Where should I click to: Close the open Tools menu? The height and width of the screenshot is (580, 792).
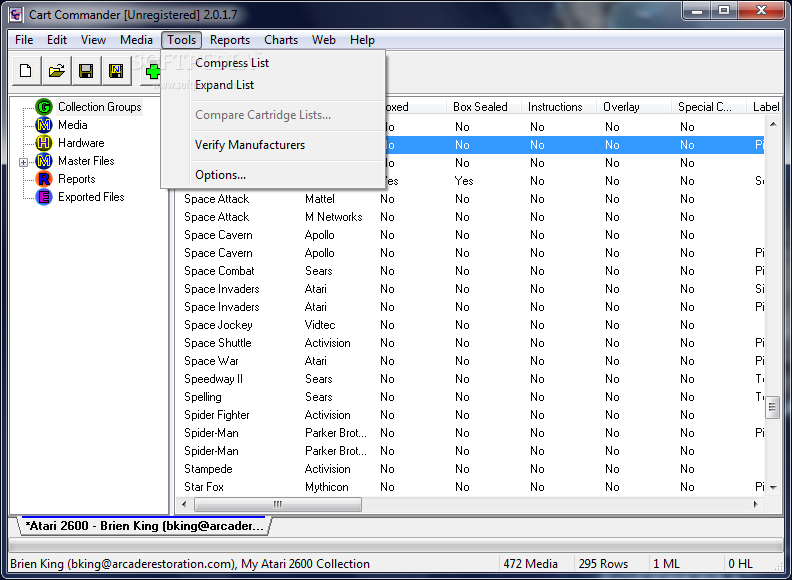[181, 40]
